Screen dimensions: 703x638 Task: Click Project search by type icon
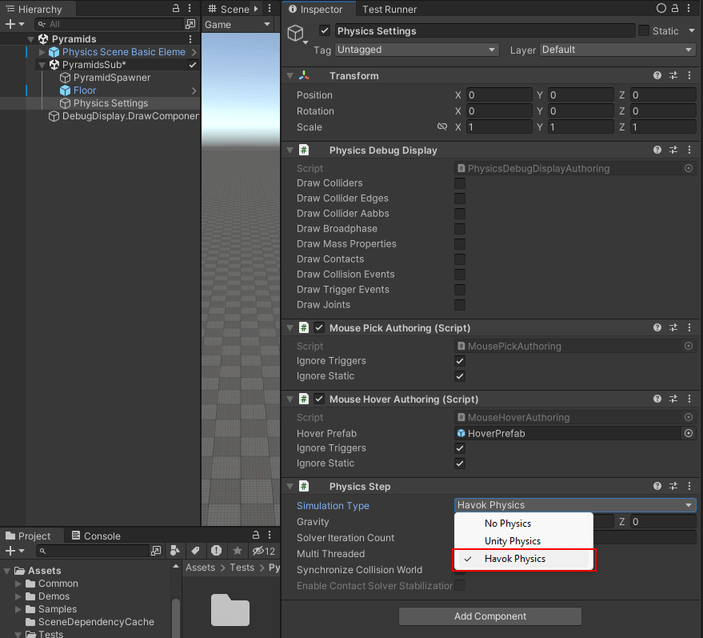[x=175, y=551]
